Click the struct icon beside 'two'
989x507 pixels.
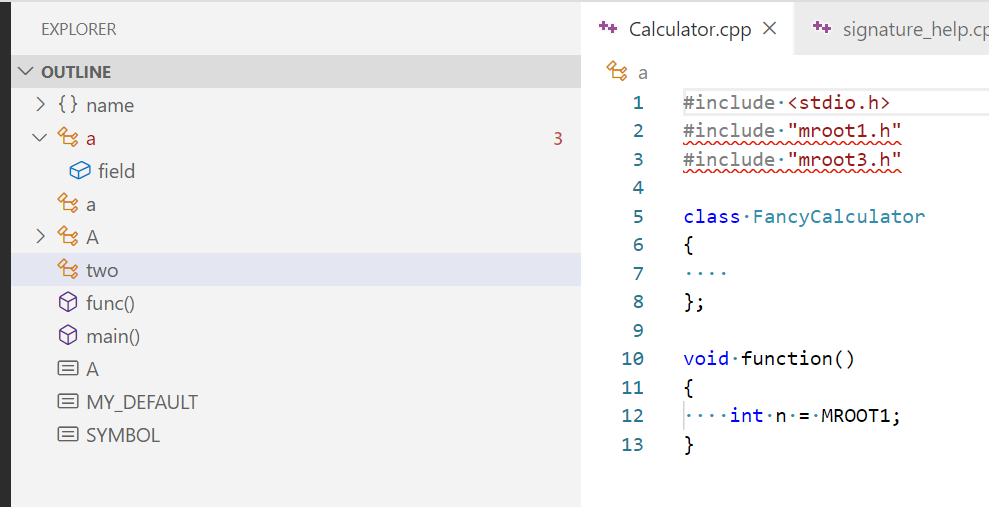[x=67, y=269]
